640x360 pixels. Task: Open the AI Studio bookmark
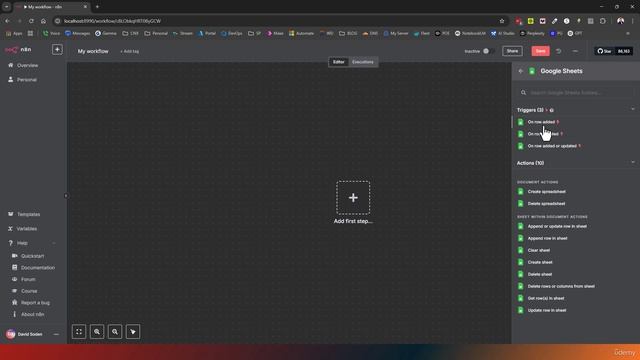pyautogui.click(x=502, y=33)
